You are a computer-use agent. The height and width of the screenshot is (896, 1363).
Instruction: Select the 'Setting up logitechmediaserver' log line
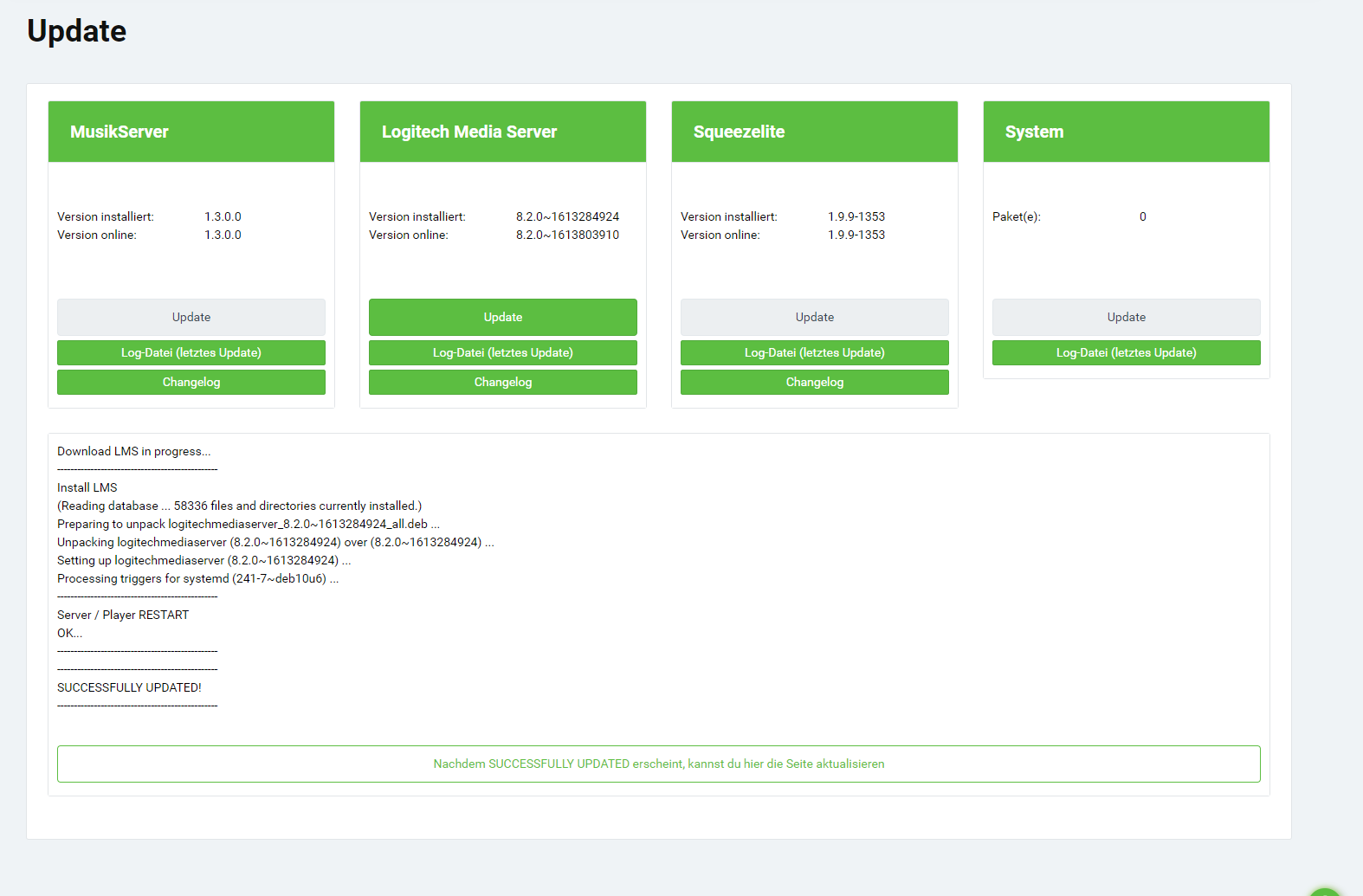pos(204,560)
